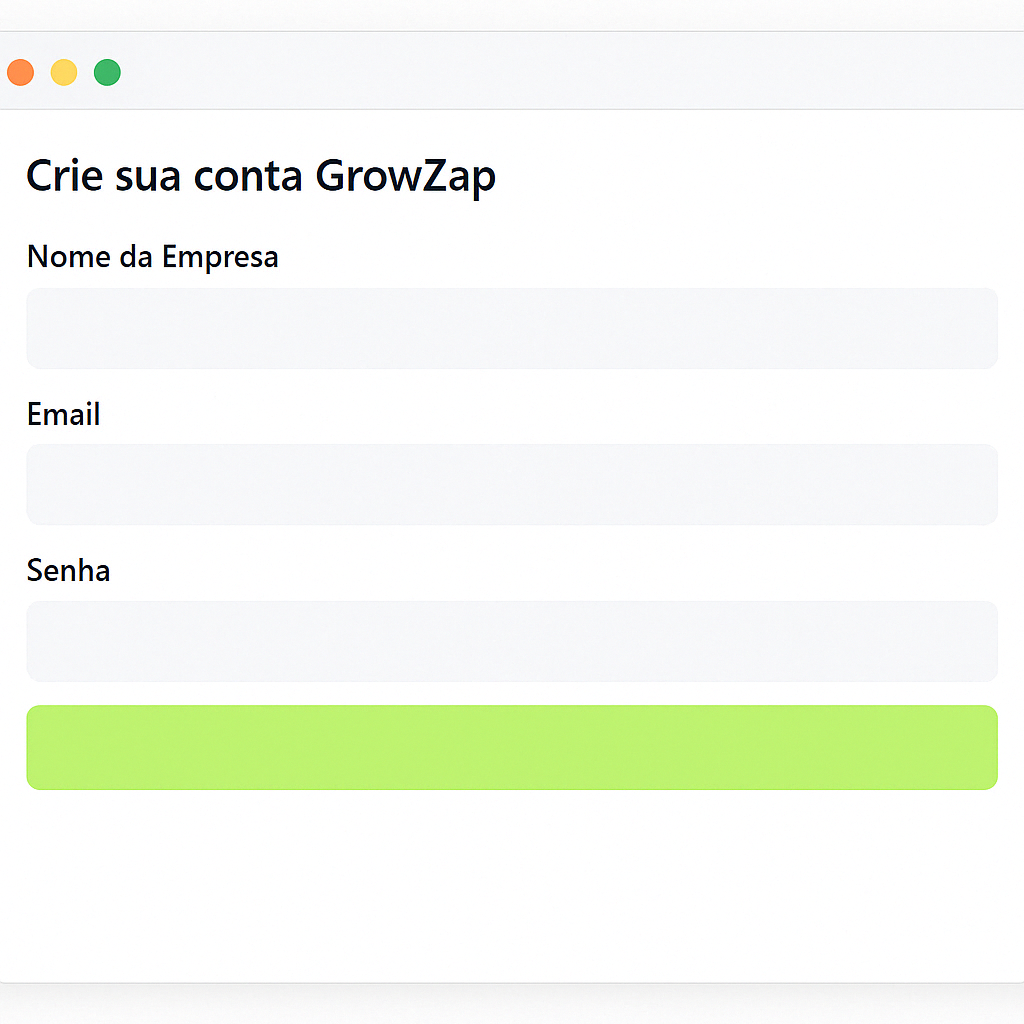This screenshot has height=1024, width=1024.
Task: Click the green window control dot
Action: coord(107,72)
